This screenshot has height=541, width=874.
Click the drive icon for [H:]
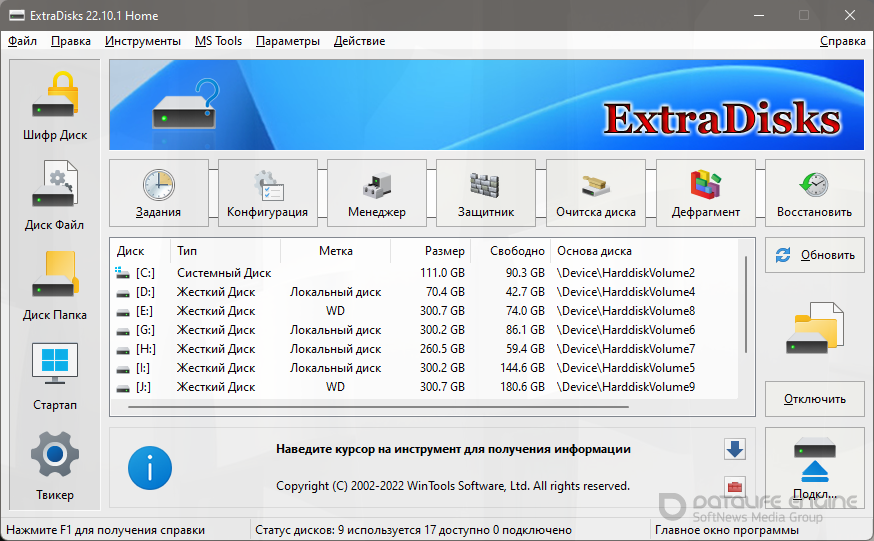point(123,349)
